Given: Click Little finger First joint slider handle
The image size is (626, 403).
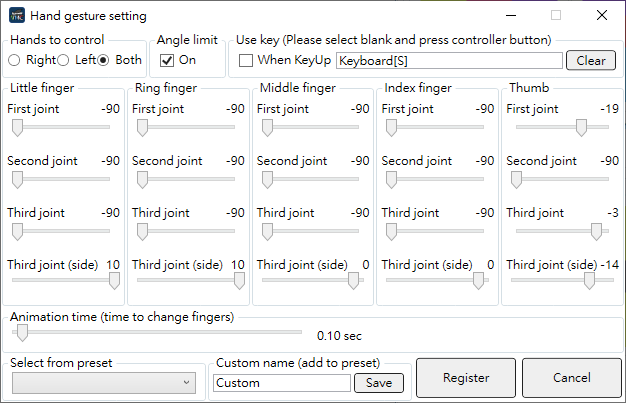Looking at the screenshot, I should [x=17, y=128].
